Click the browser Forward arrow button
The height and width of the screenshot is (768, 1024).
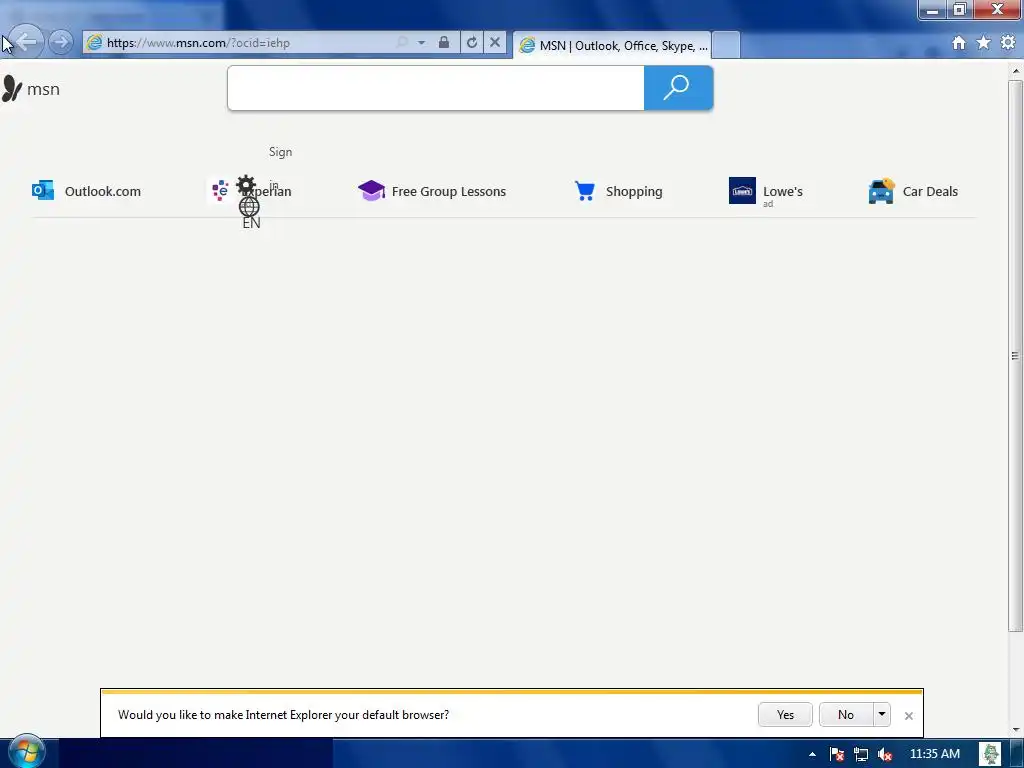(61, 42)
